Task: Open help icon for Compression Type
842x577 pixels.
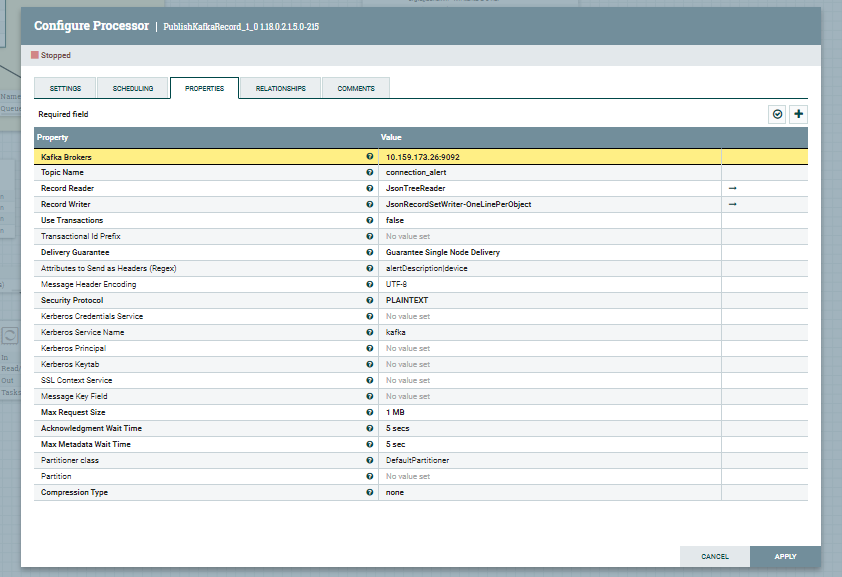Action: (369, 492)
